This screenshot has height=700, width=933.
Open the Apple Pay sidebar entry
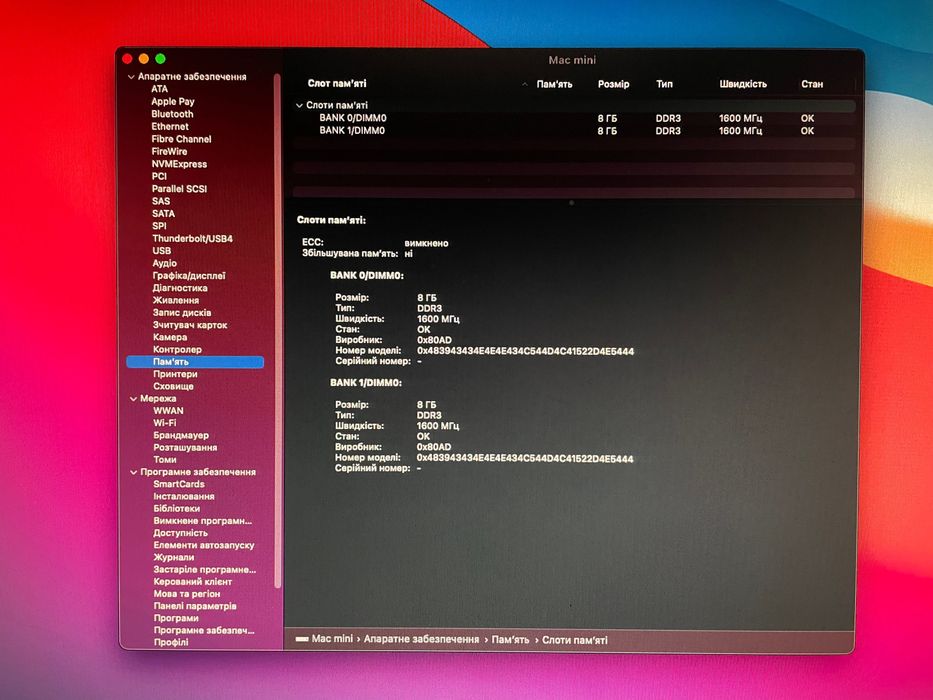tap(173, 102)
